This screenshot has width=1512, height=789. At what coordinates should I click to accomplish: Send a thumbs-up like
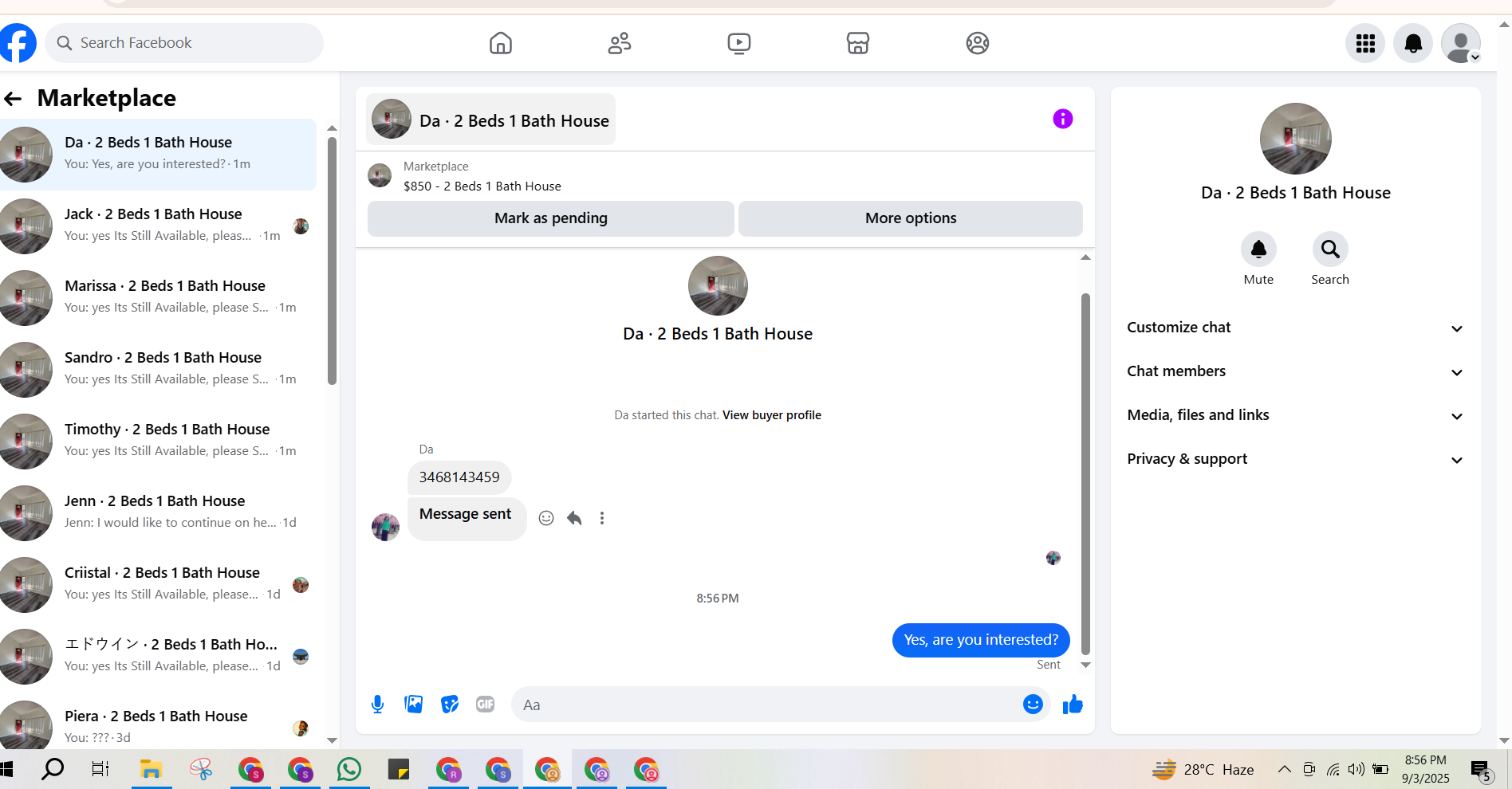coord(1073,705)
